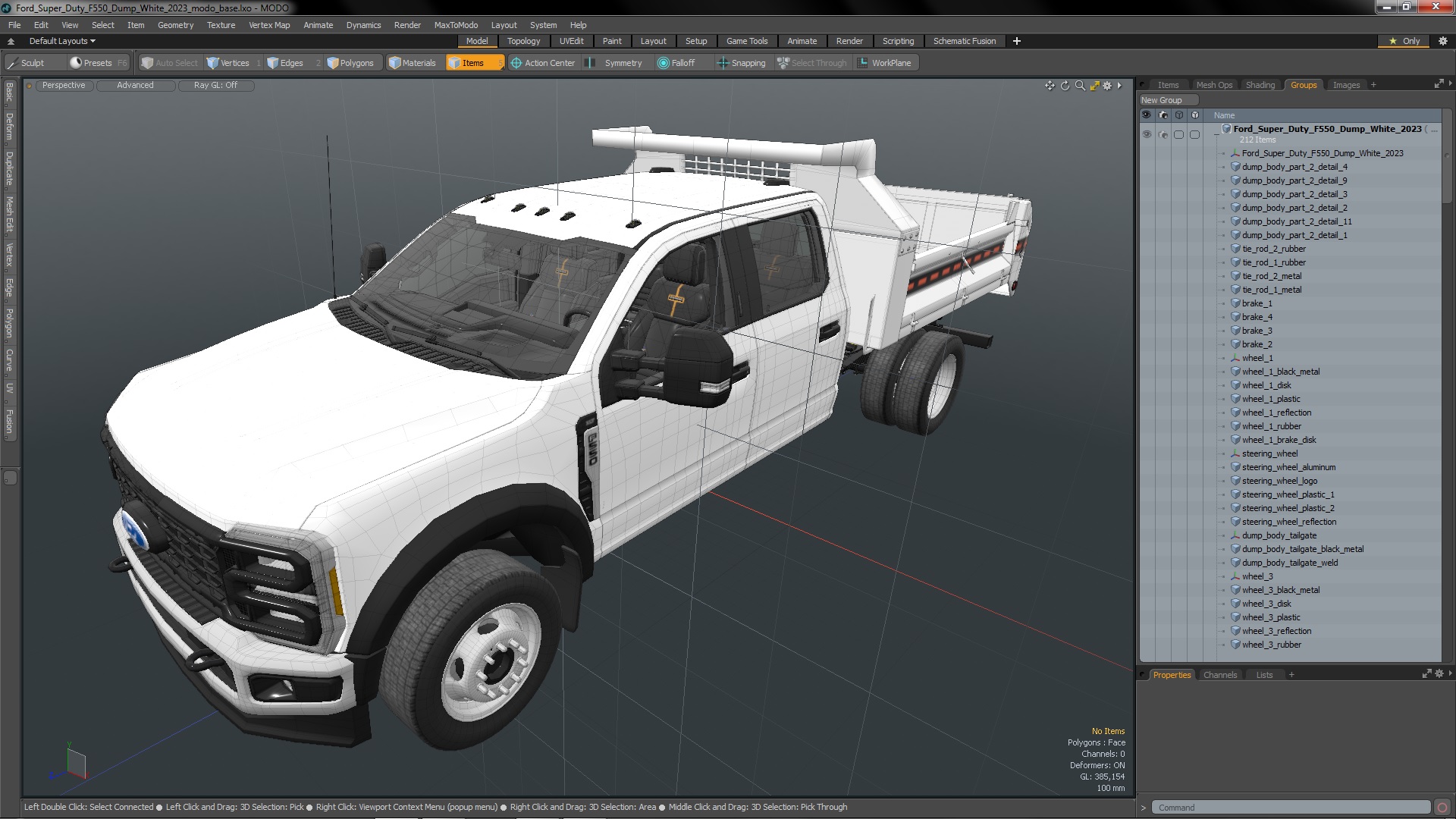
Task: Toggle first checkbox in Ford group row
Action: tap(1178, 134)
